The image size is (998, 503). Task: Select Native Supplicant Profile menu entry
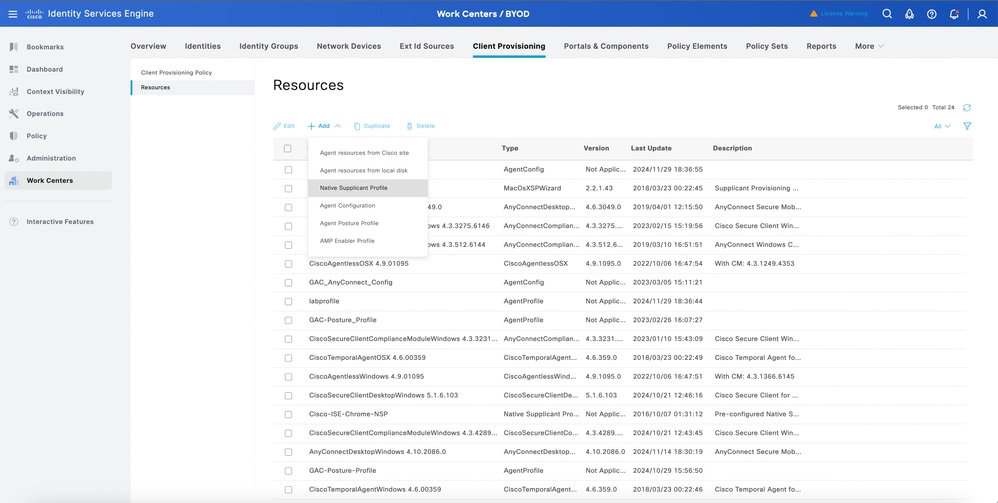[x=368, y=188]
